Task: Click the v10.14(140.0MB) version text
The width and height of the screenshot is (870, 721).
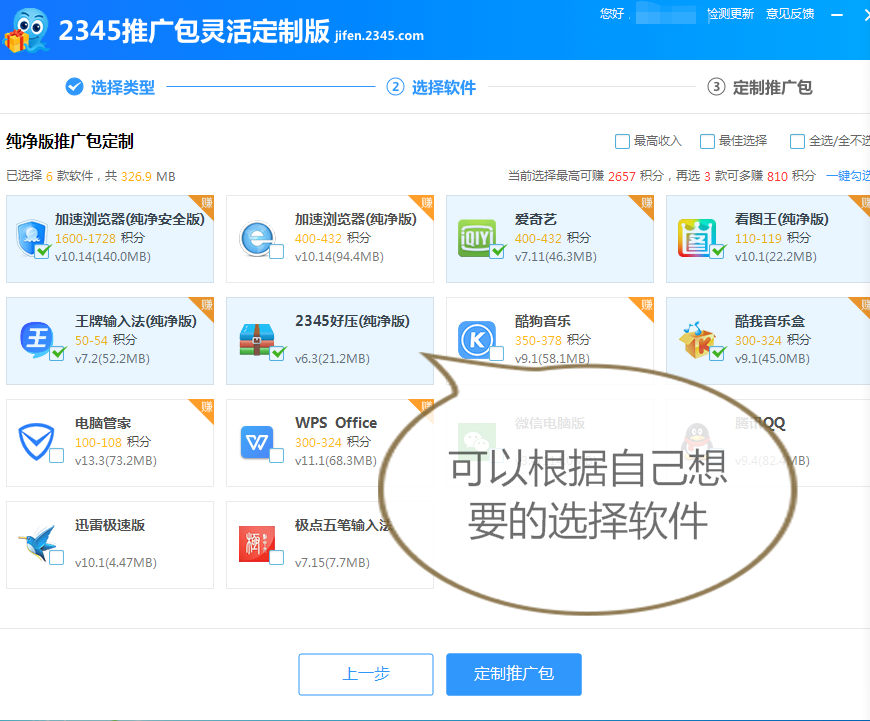Action: tap(103, 256)
